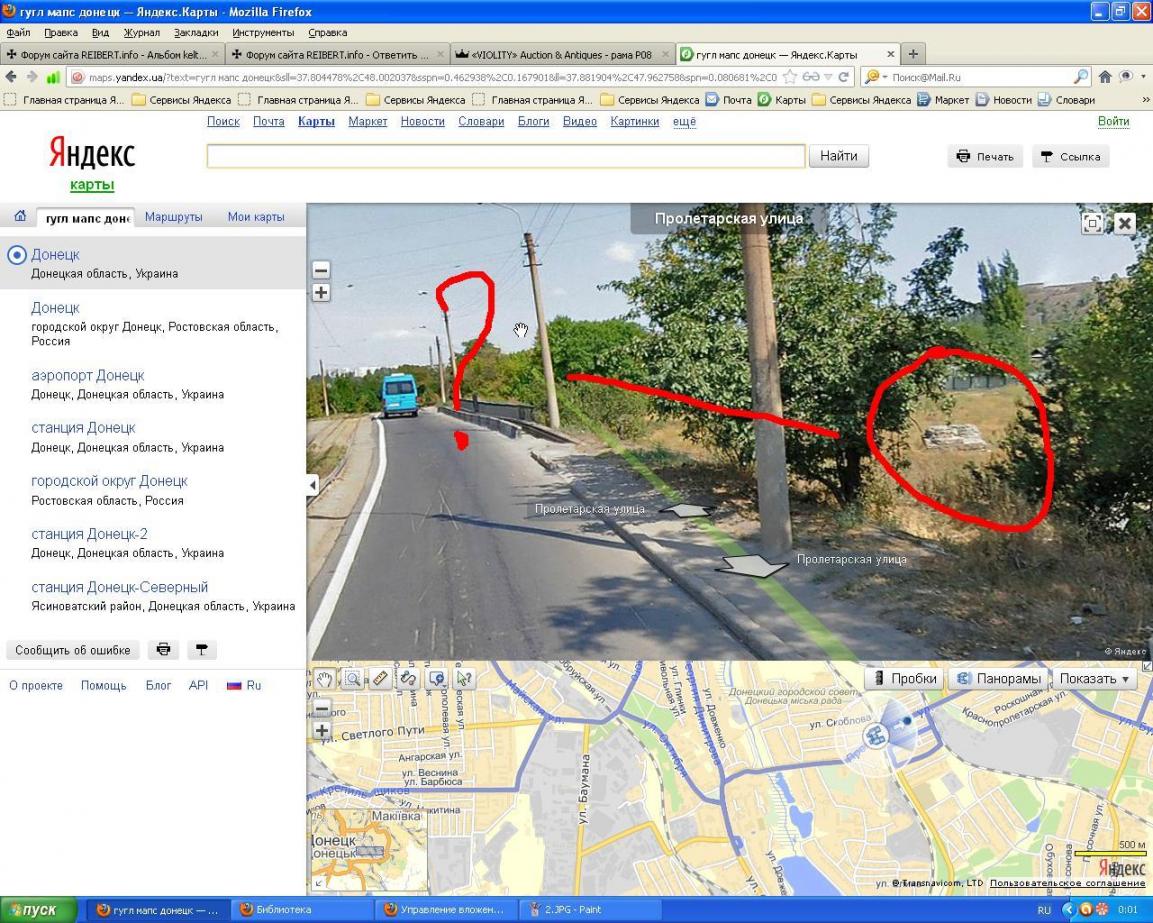Click the route drawing tool in map toolbar
This screenshot has width=1153, height=923.
408,678
